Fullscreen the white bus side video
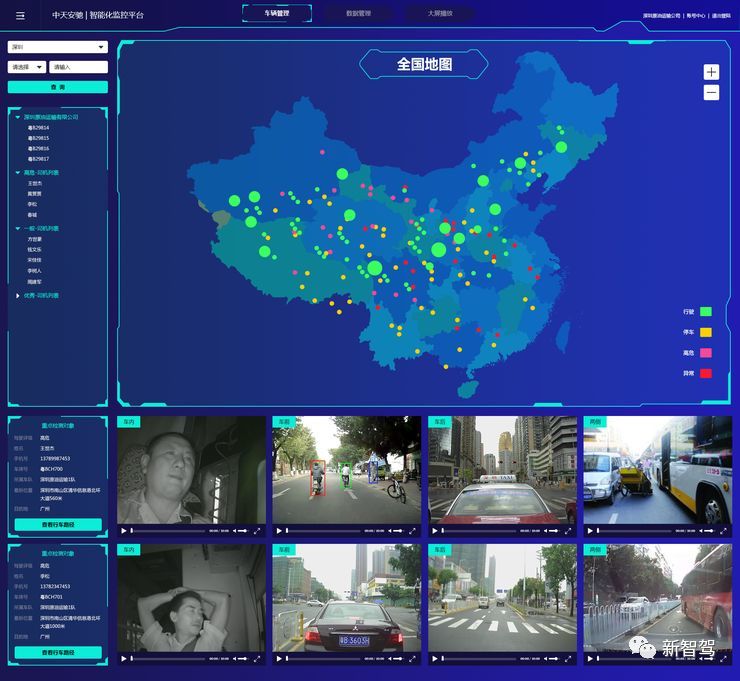This screenshot has width=740, height=681. pos(723,531)
